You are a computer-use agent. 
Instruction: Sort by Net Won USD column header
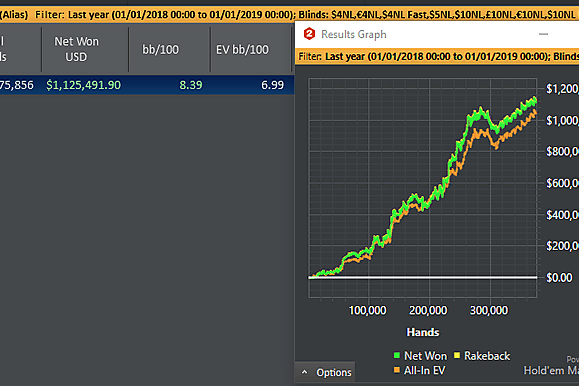tap(77, 49)
